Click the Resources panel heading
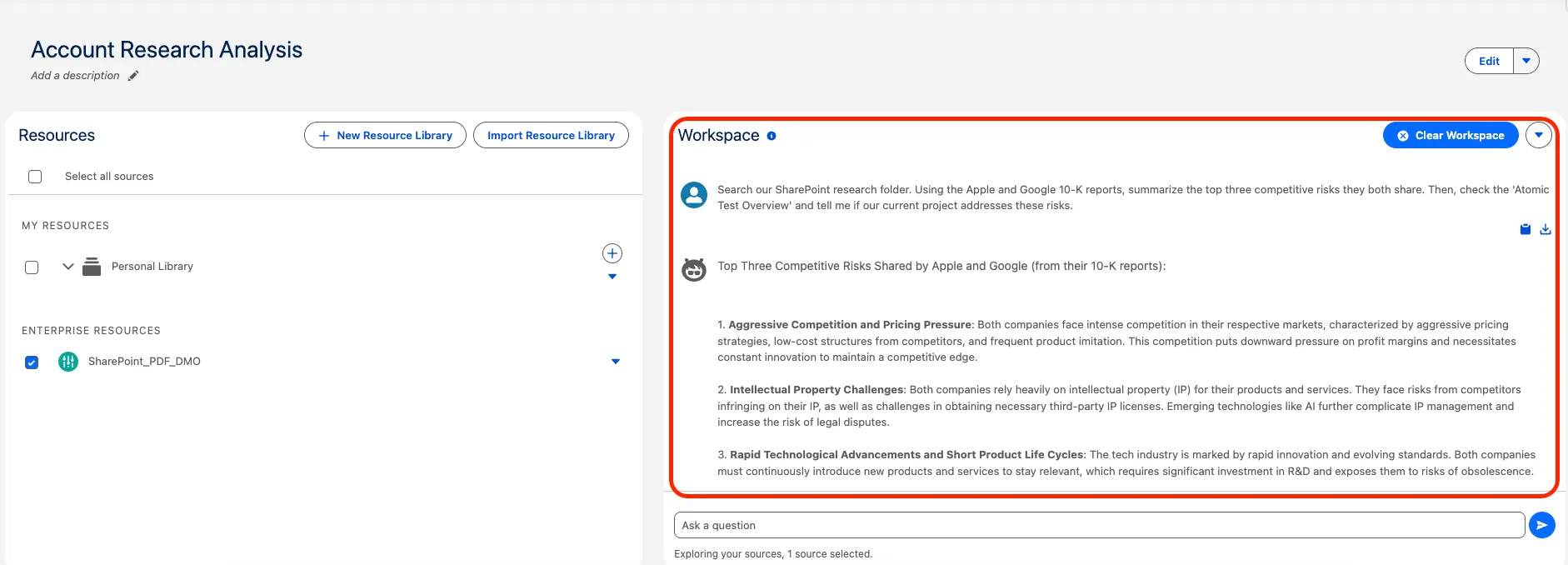1568x565 pixels. tap(57, 135)
